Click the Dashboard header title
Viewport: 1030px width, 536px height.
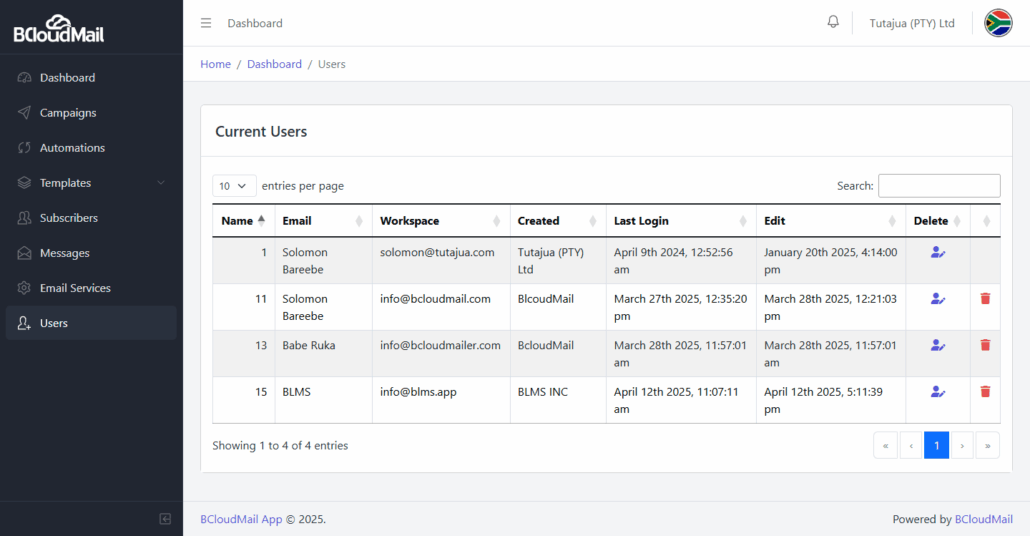pyautogui.click(x=255, y=23)
